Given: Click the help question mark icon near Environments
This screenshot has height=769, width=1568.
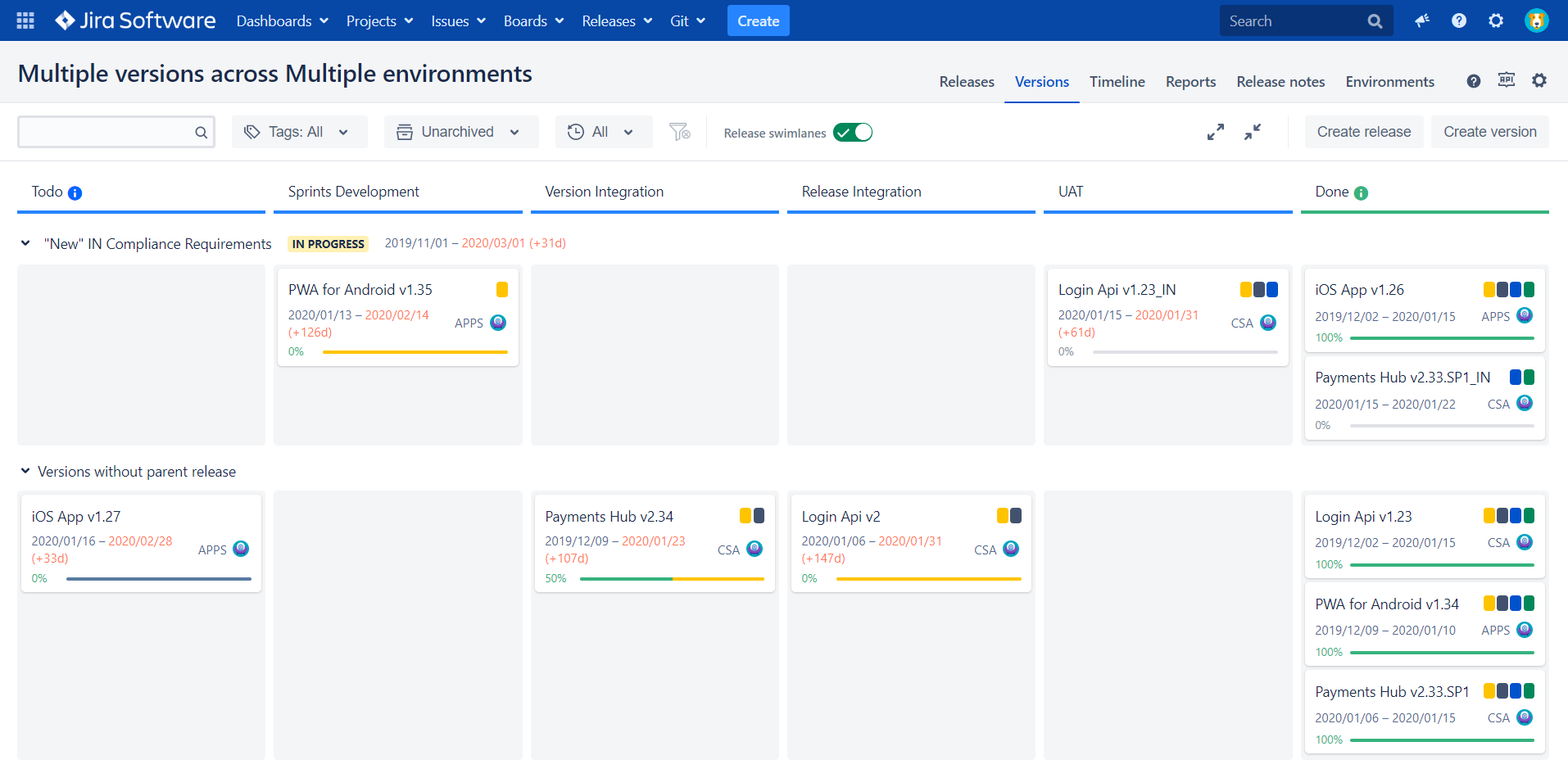Looking at the screenshot, I should [1473, 81].
